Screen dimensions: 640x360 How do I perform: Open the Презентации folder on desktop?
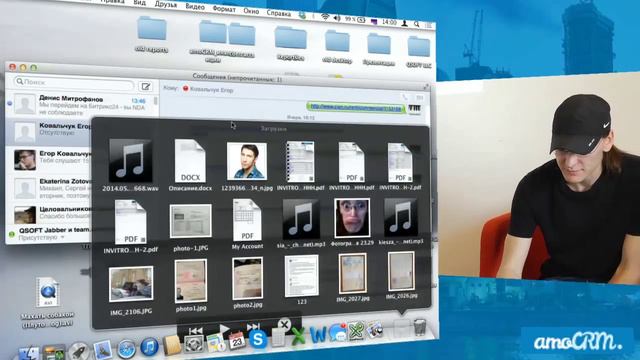point(379,49)
